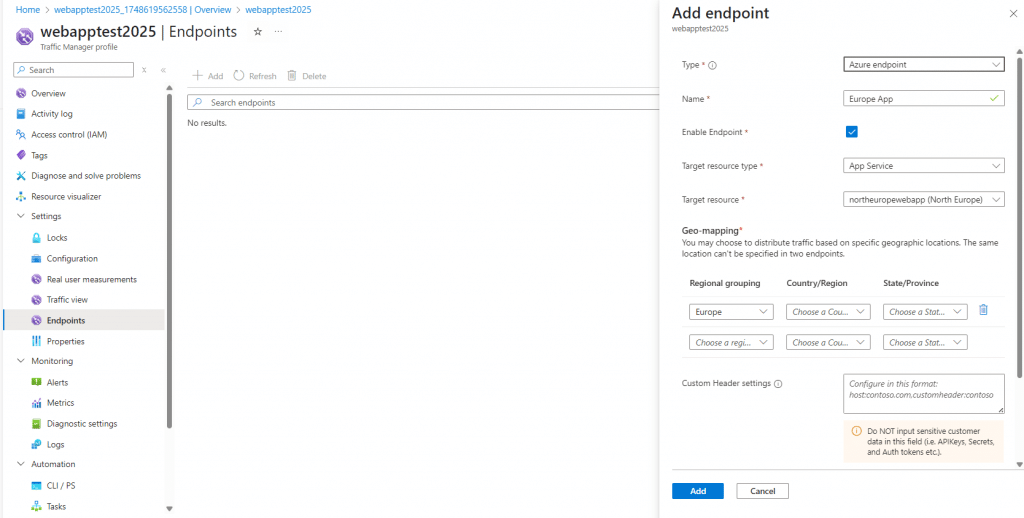Click the info icon next to Type label

(713, 65)
